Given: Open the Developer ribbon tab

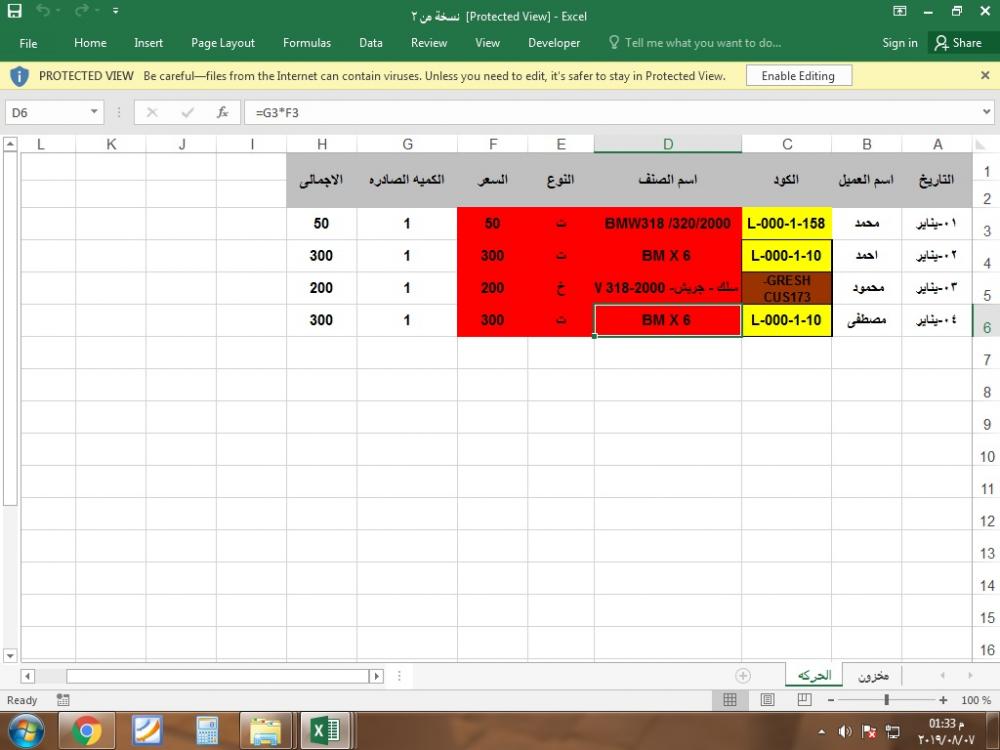Looking at the screenshot, I should point(554,43).
